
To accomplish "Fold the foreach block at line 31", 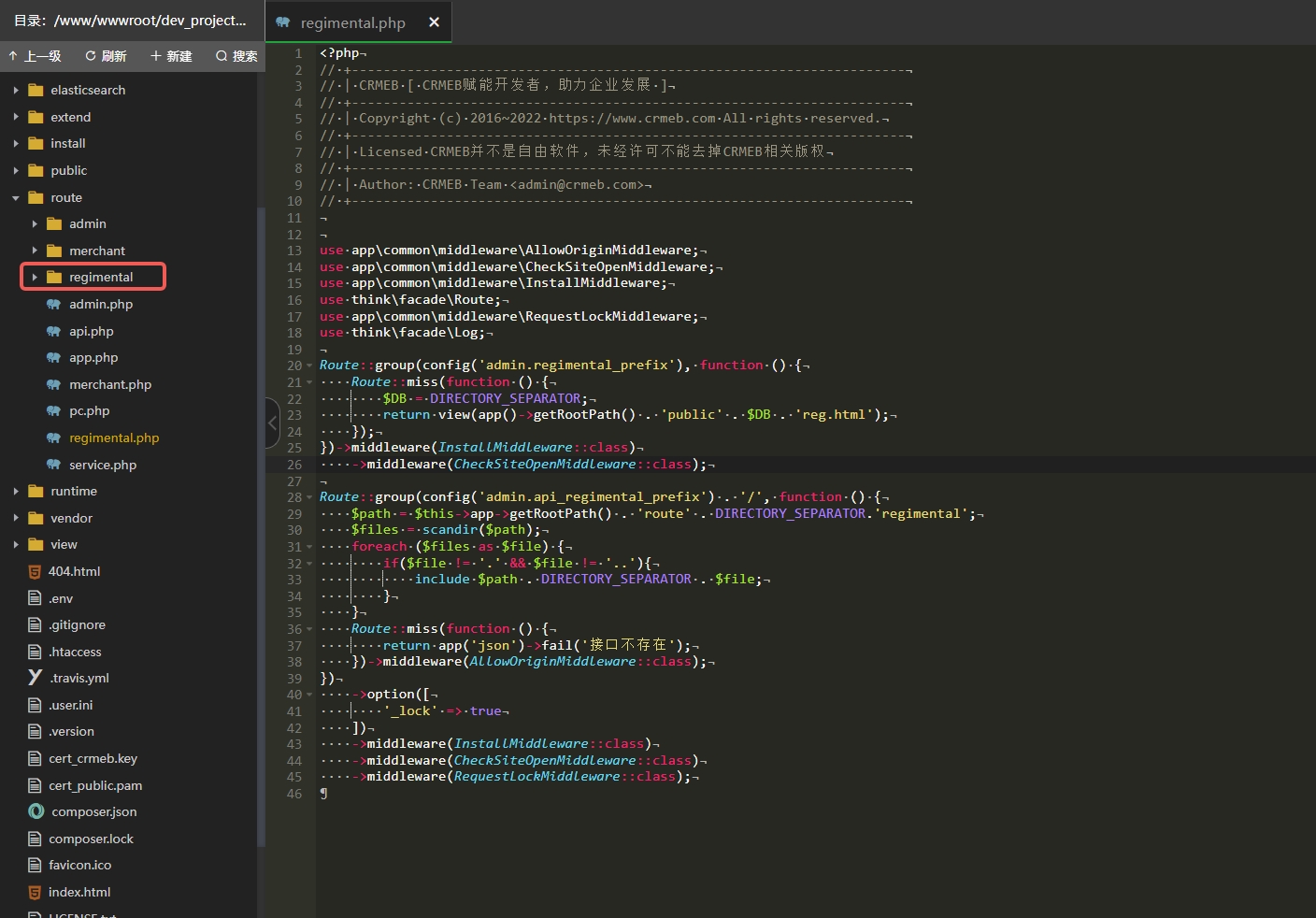I will 309,548.
